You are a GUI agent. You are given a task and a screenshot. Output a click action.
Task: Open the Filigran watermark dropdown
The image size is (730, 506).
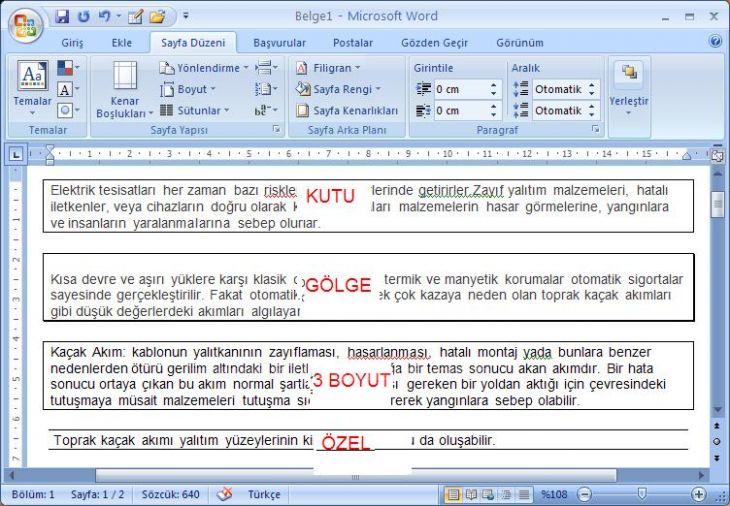(330, 68)
